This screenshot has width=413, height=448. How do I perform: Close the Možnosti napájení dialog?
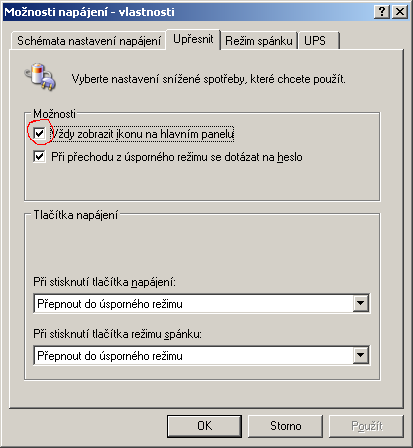(x=400, y=12)
